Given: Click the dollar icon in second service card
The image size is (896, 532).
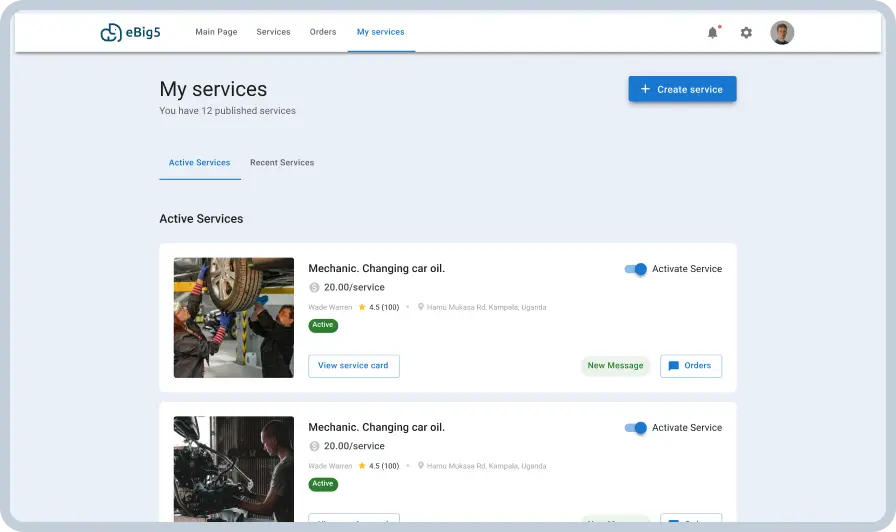Looking at the screenshot, I should click(x=314, y=446).
